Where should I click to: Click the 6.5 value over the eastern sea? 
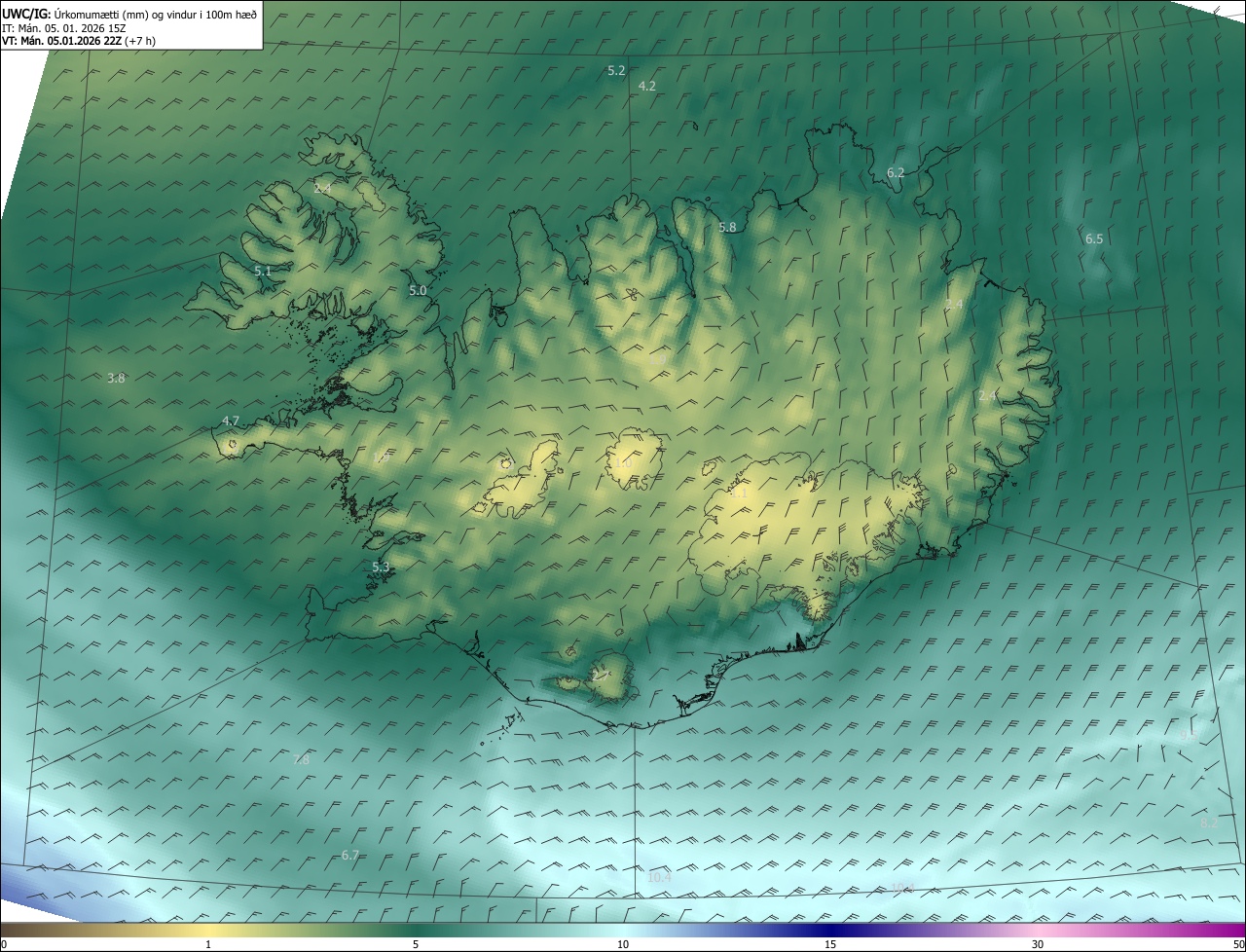[1094, 239]
